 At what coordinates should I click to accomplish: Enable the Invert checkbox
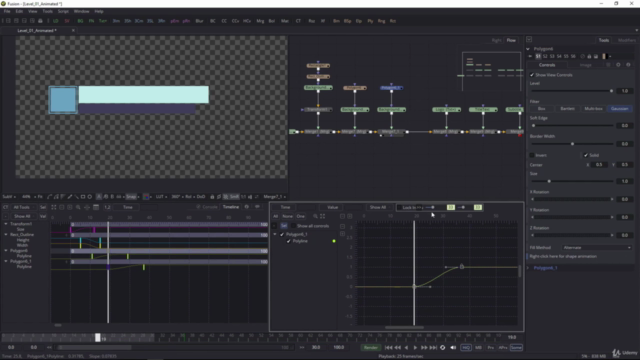pyautogui.click(x=532, y=155)
